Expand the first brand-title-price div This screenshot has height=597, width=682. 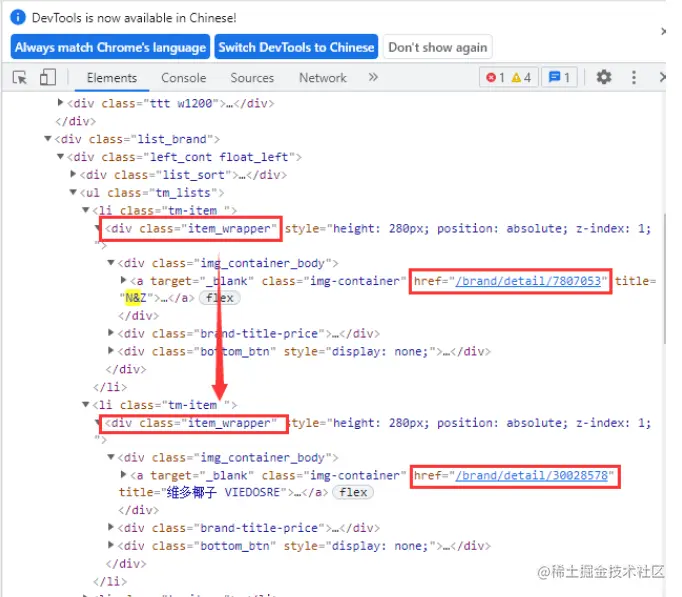(111, 333)
